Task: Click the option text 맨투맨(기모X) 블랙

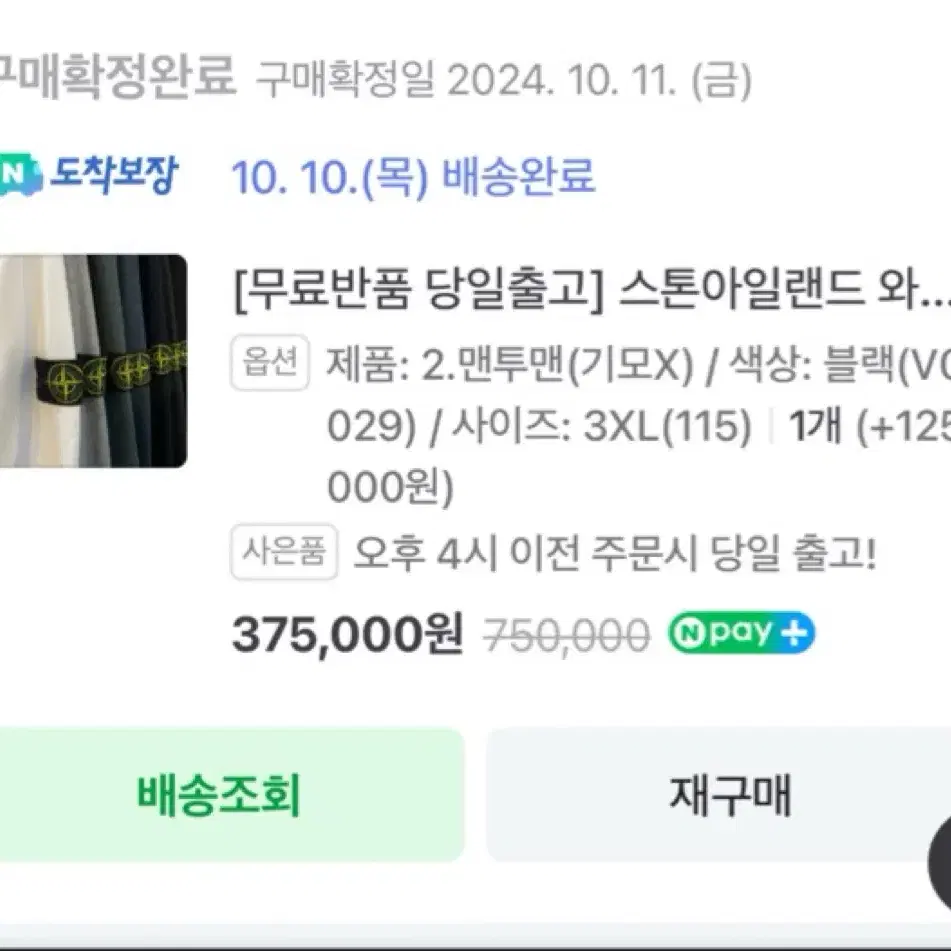Action: (x=638, y=365)
